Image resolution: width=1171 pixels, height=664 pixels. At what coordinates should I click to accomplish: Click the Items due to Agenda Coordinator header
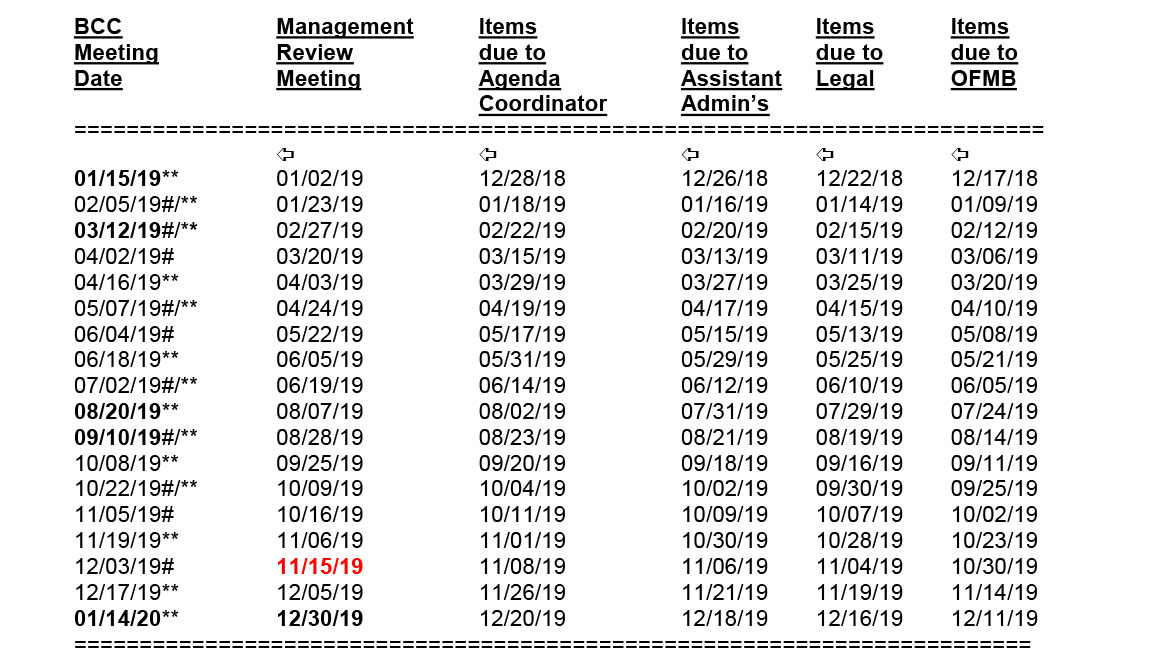coord(542,66)
